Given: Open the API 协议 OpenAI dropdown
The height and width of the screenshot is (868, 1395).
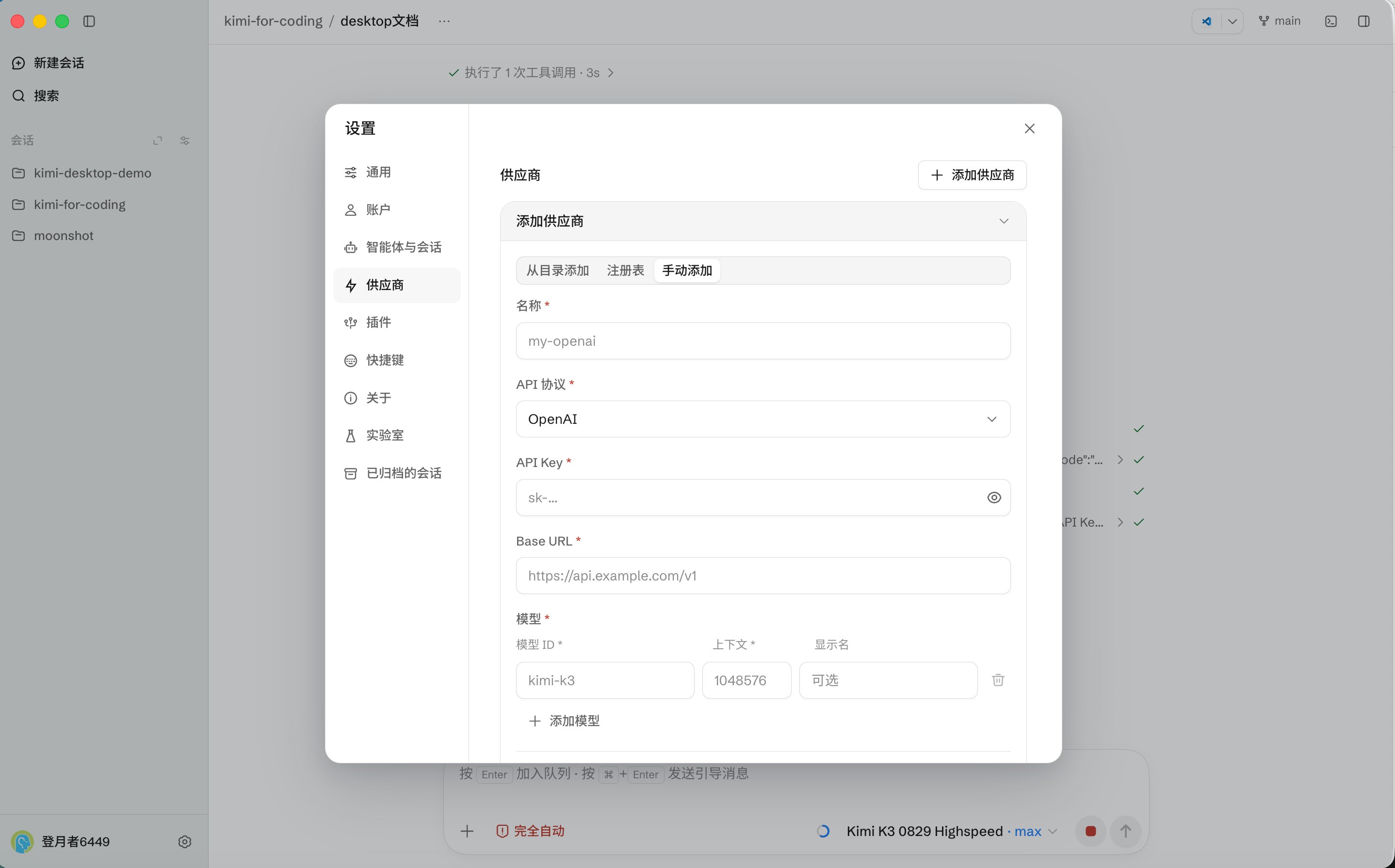Looking at the screenshot, I should (x=763, y=419).
